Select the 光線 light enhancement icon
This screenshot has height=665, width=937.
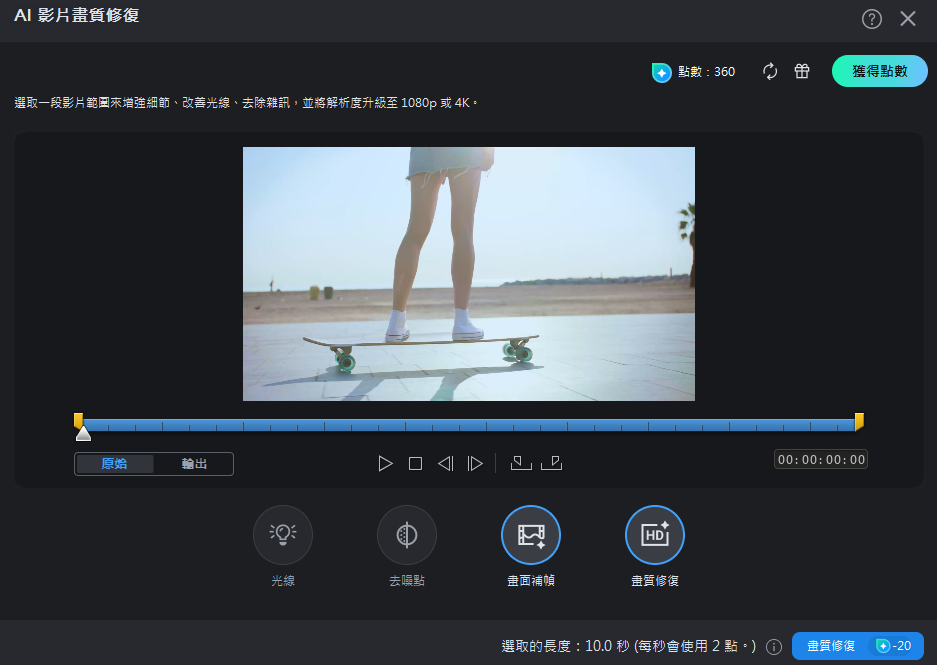coord(283,534)
